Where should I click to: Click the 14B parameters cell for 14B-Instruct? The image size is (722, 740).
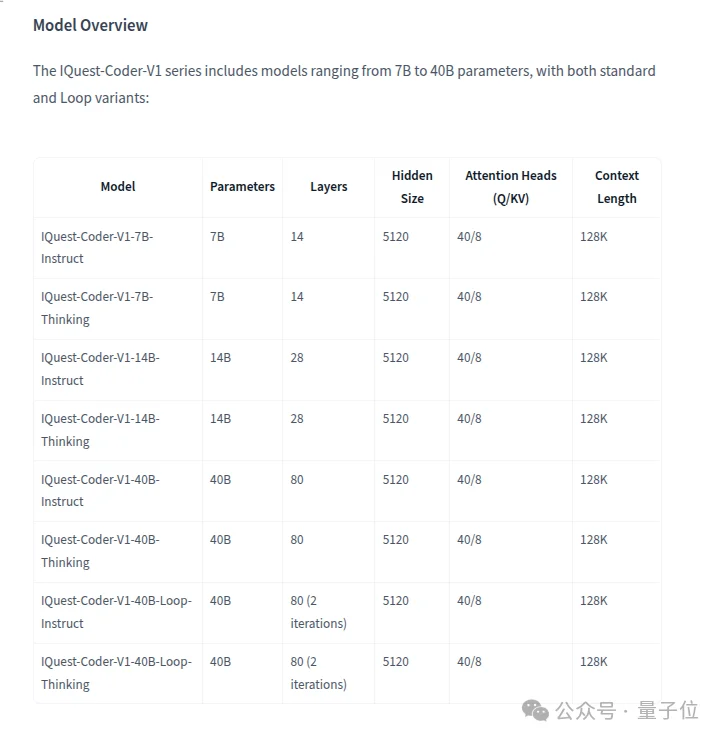tap(220, 358)
